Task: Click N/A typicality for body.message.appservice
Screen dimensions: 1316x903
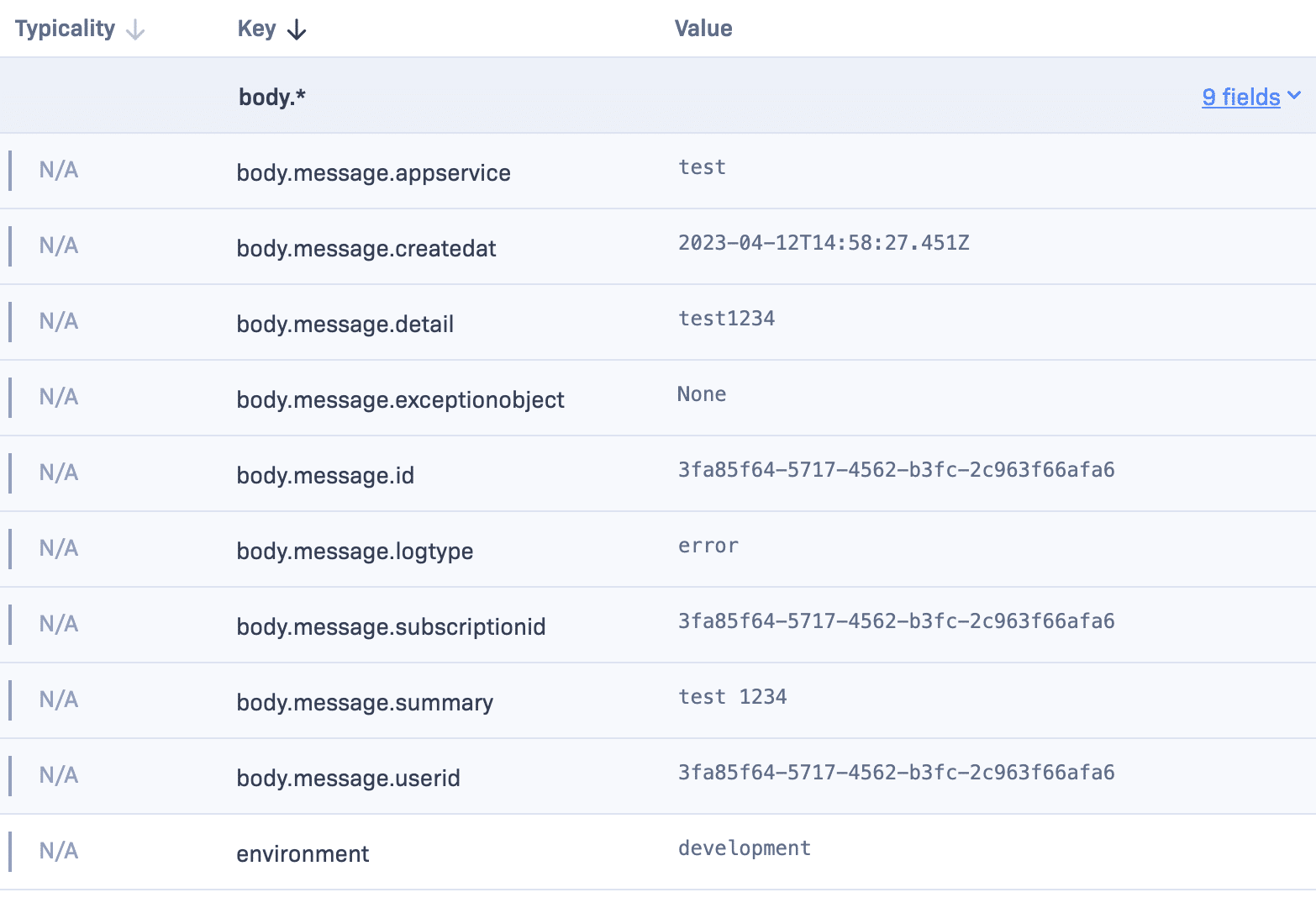Action: pyautogui.click(x=59, y=170)
